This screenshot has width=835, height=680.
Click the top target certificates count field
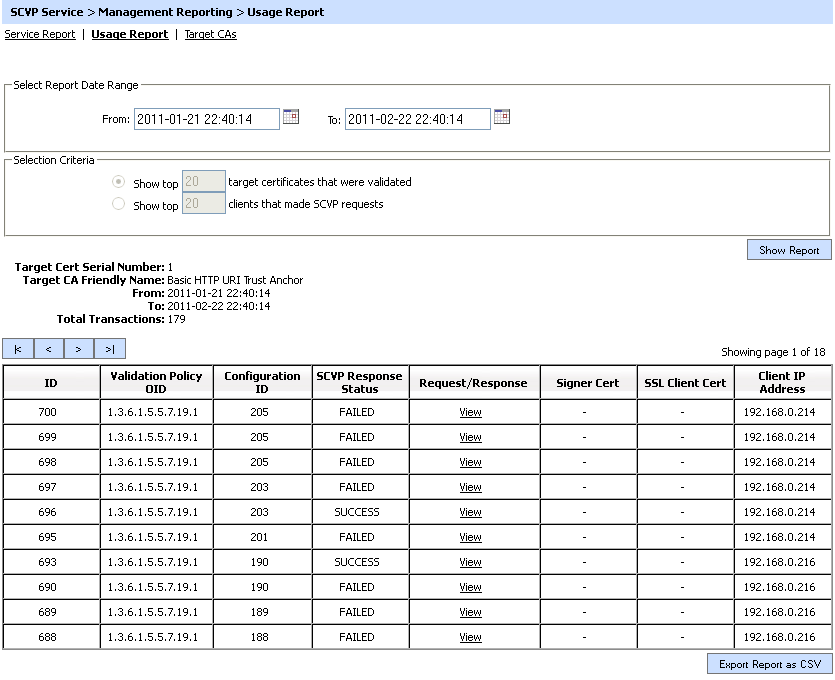(204, 182)
